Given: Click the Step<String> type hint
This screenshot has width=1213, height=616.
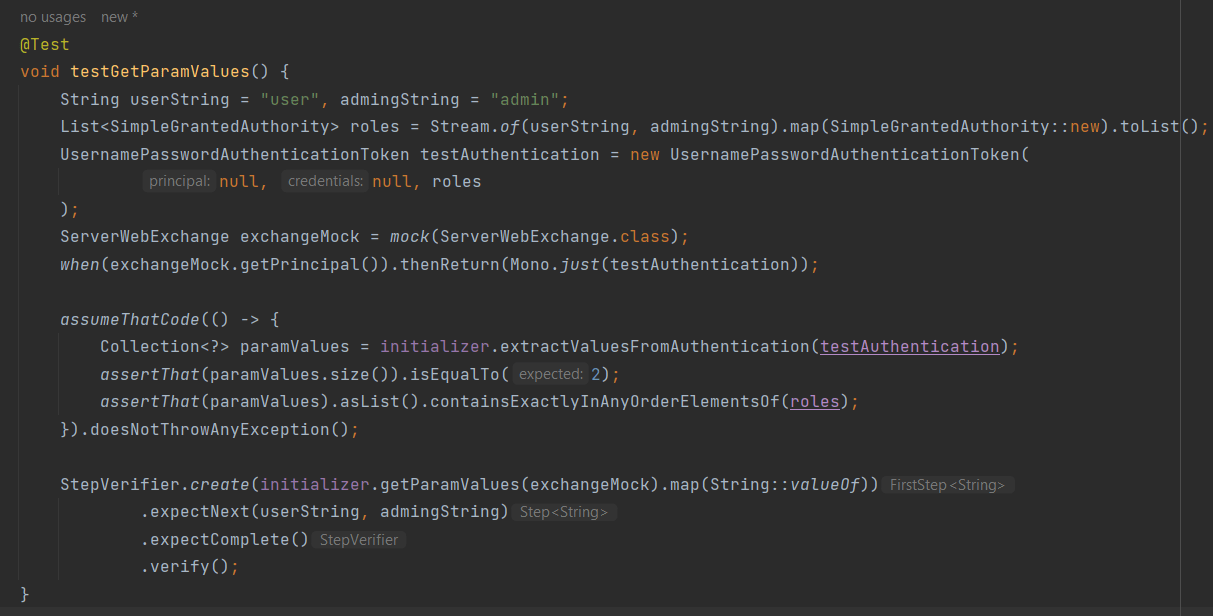Looking at the screenshot, I should tap(563, 511).
